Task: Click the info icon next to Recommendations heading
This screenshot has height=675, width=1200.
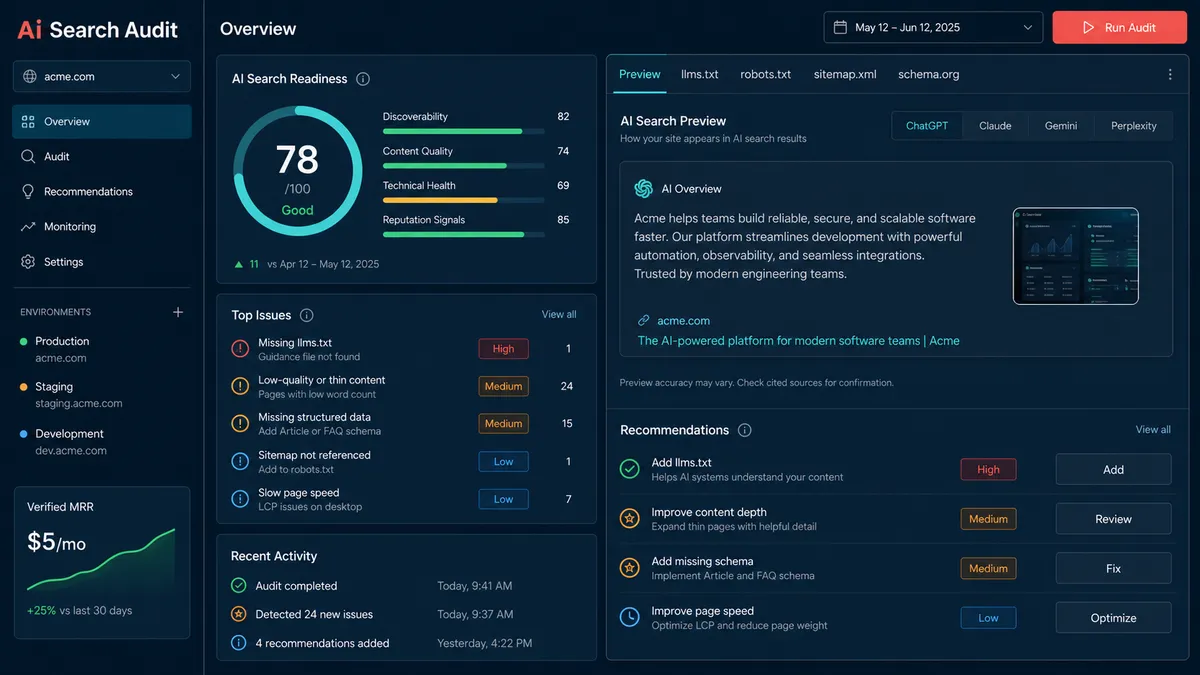Action: click(744, 430)
